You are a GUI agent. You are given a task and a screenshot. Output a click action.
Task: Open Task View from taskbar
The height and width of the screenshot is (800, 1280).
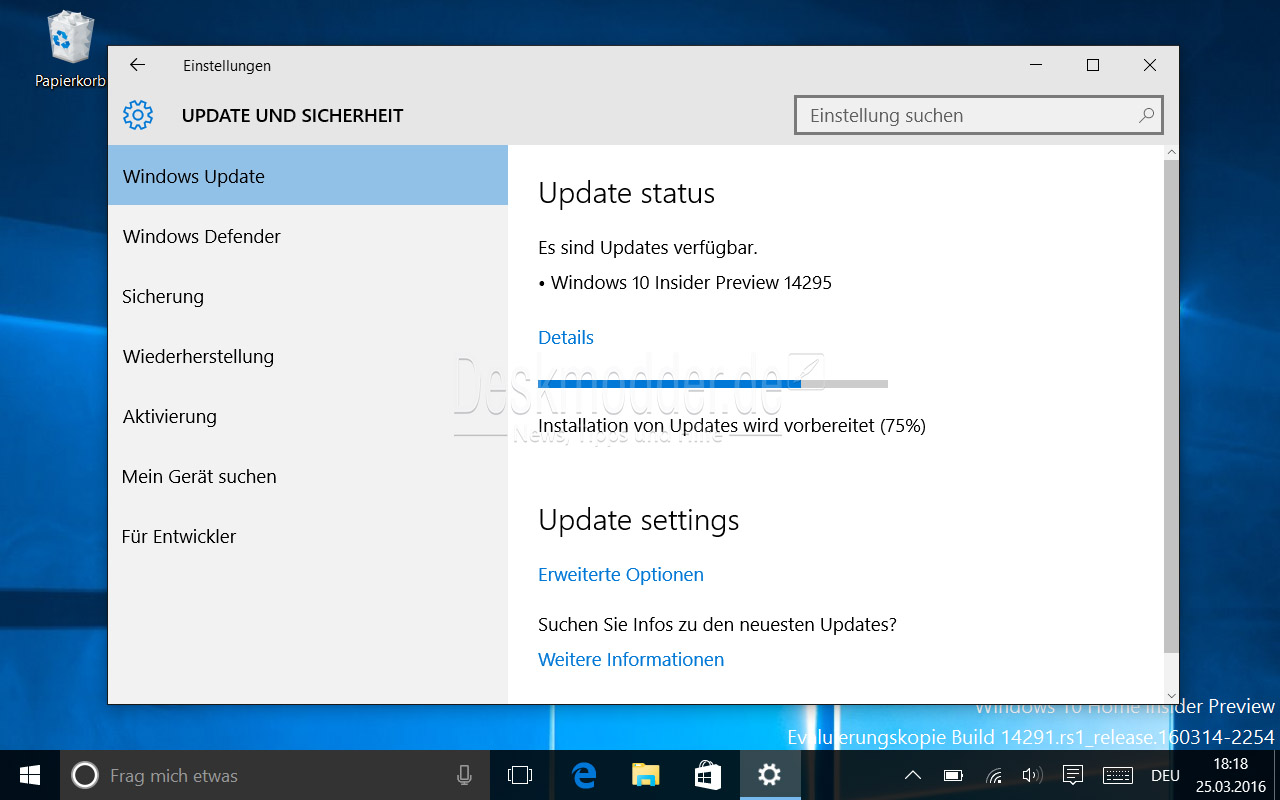click(520, 775)
